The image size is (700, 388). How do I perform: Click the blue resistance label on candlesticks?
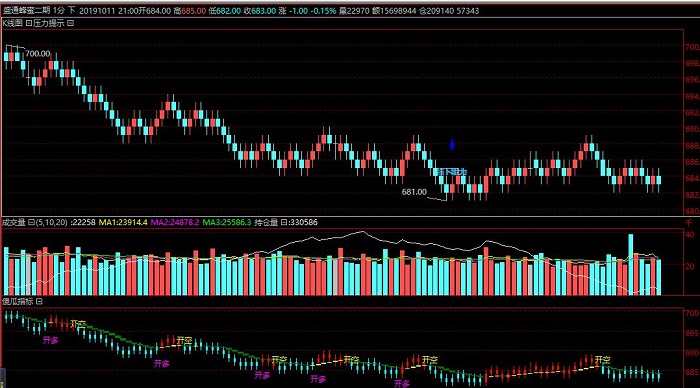coord(451,171)
